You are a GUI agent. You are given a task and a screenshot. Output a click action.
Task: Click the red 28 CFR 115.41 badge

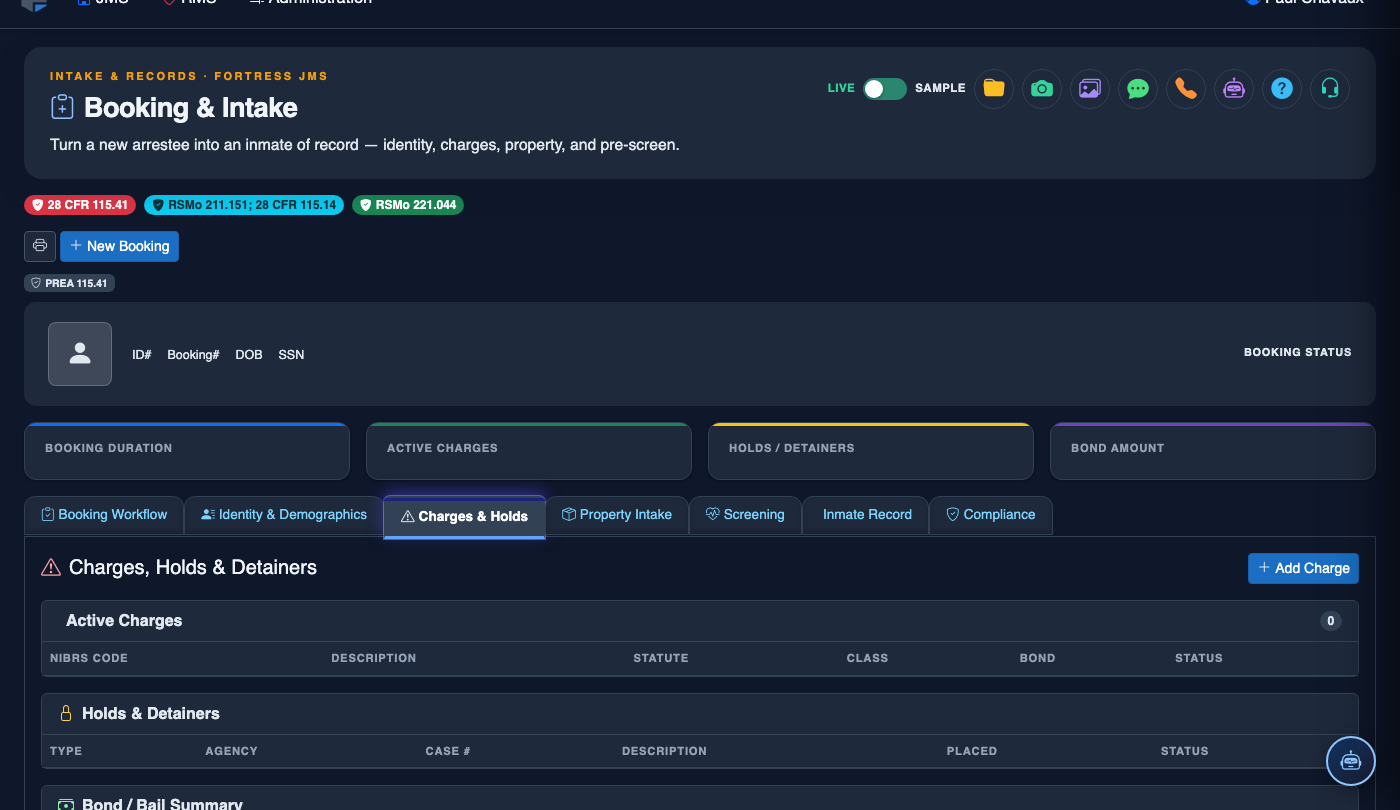pos(80,205)
